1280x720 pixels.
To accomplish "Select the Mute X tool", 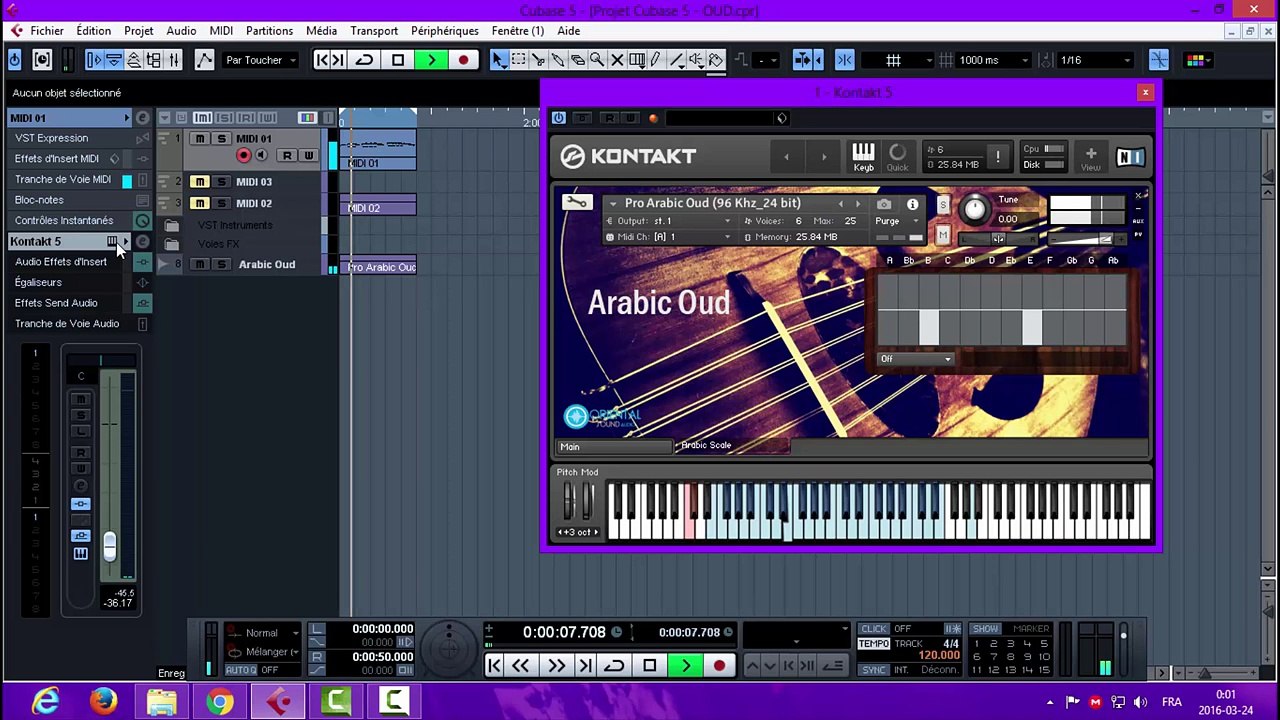I will coord(617,60).
